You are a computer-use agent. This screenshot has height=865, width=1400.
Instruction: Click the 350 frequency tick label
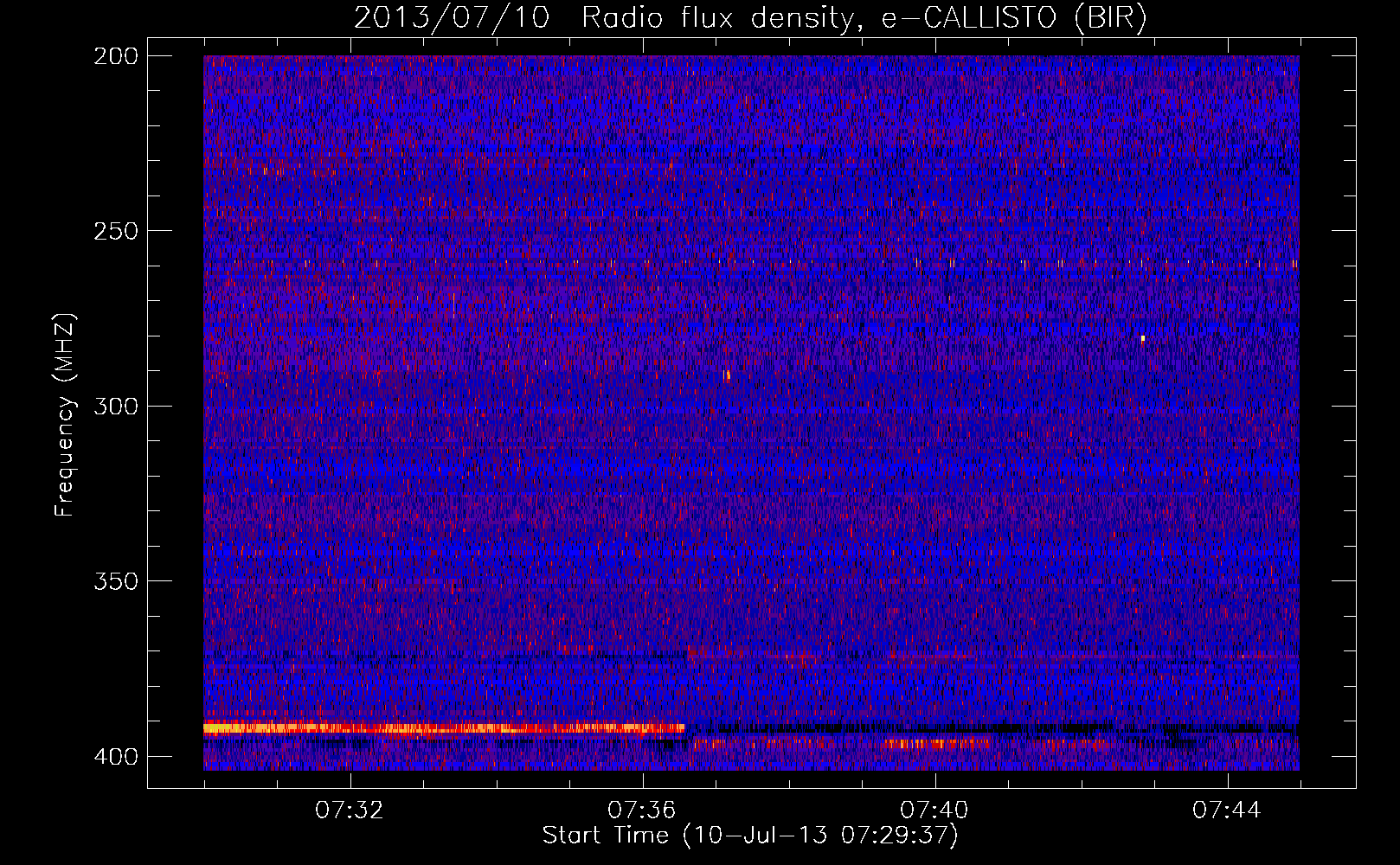click(x=115, y=581)
